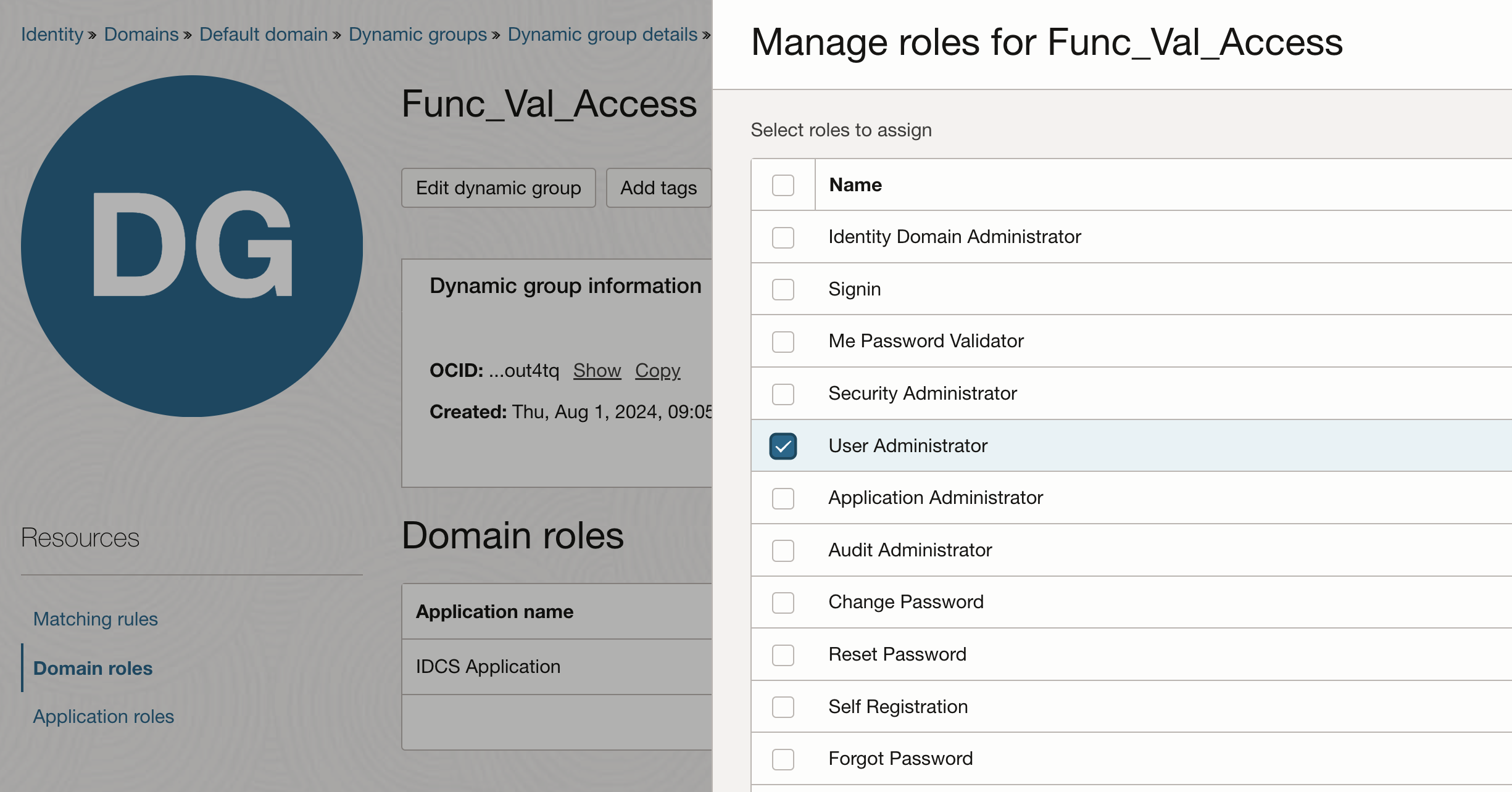Enable the Audit Administrator role
Image resolution: width=1512 pixels, height=792 pixels.
(783, 550)
